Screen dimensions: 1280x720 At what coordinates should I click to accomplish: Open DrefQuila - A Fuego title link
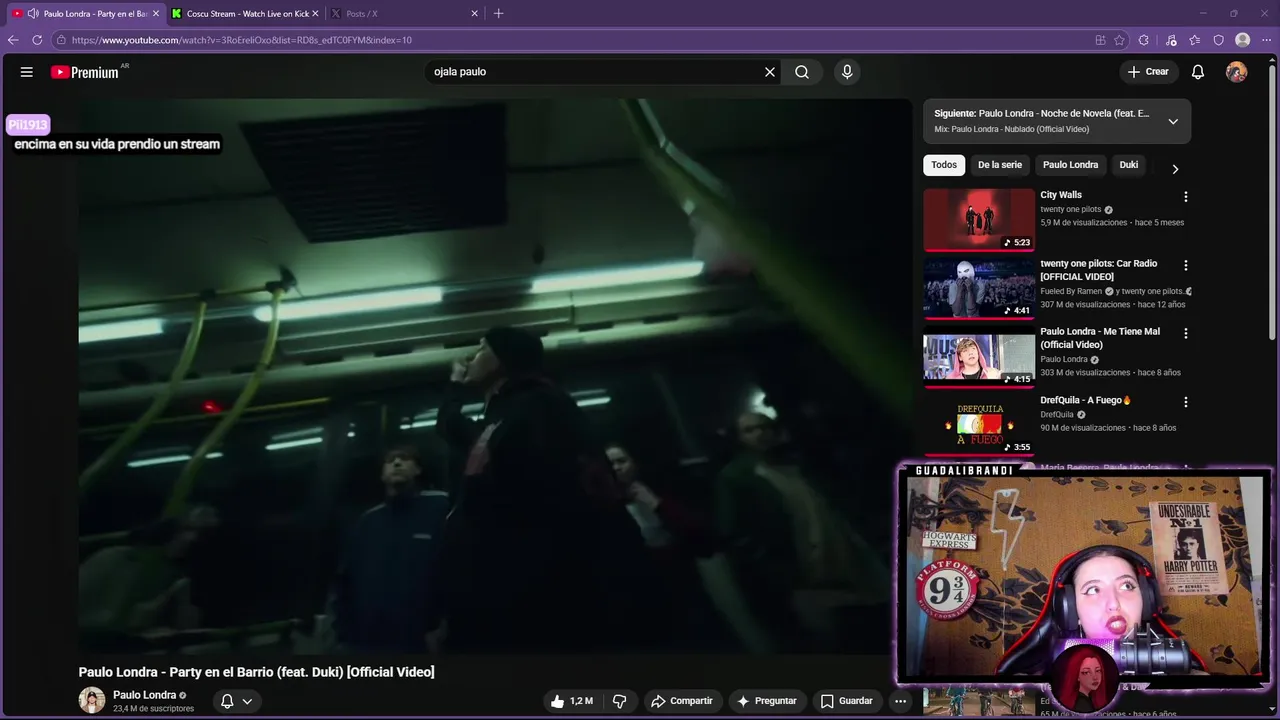pos(1086,400)
